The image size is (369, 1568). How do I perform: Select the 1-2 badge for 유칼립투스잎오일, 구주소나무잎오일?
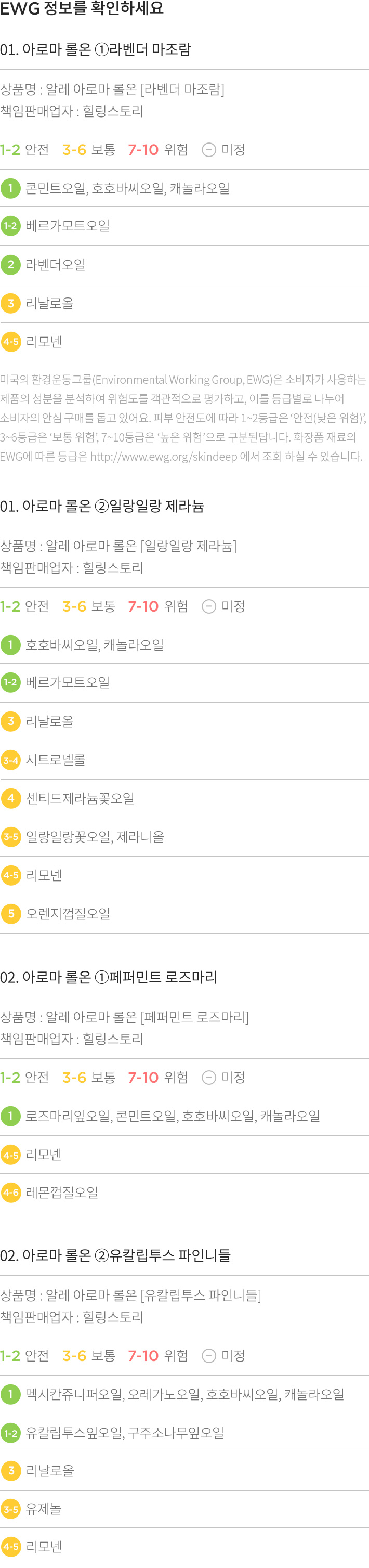click(x=10, y=1433)
